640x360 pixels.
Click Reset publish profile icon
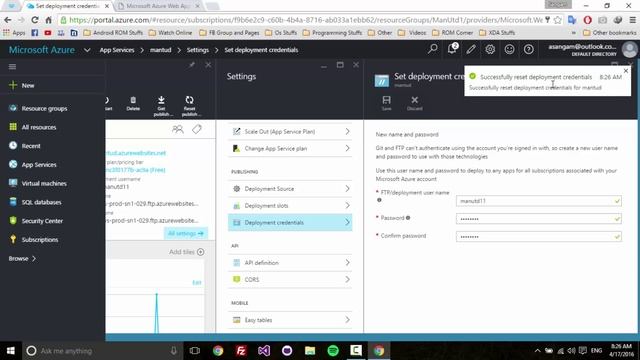point(189,106)
